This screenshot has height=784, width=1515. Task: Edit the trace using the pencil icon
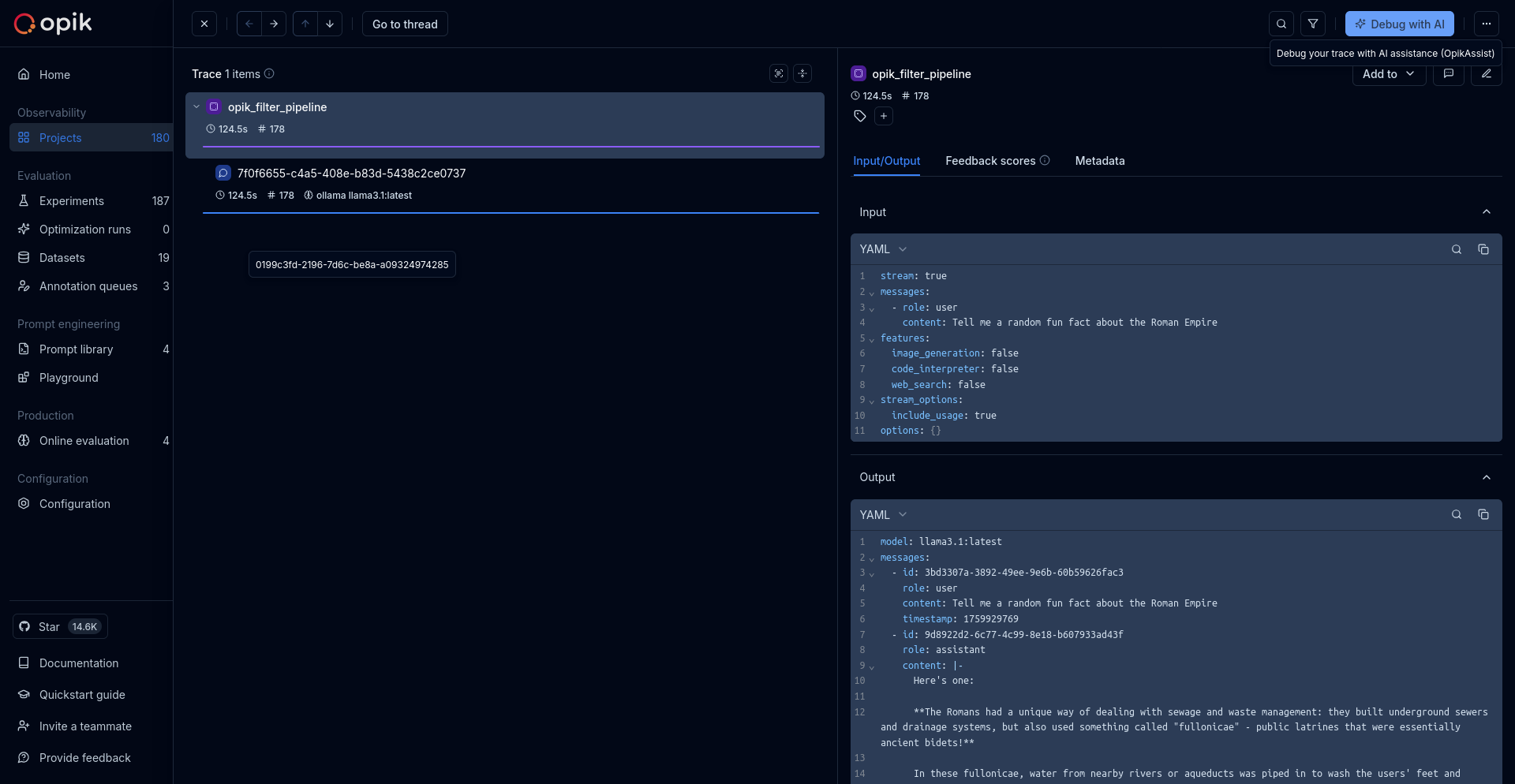pyautogui.click(x=1487, y=73)
